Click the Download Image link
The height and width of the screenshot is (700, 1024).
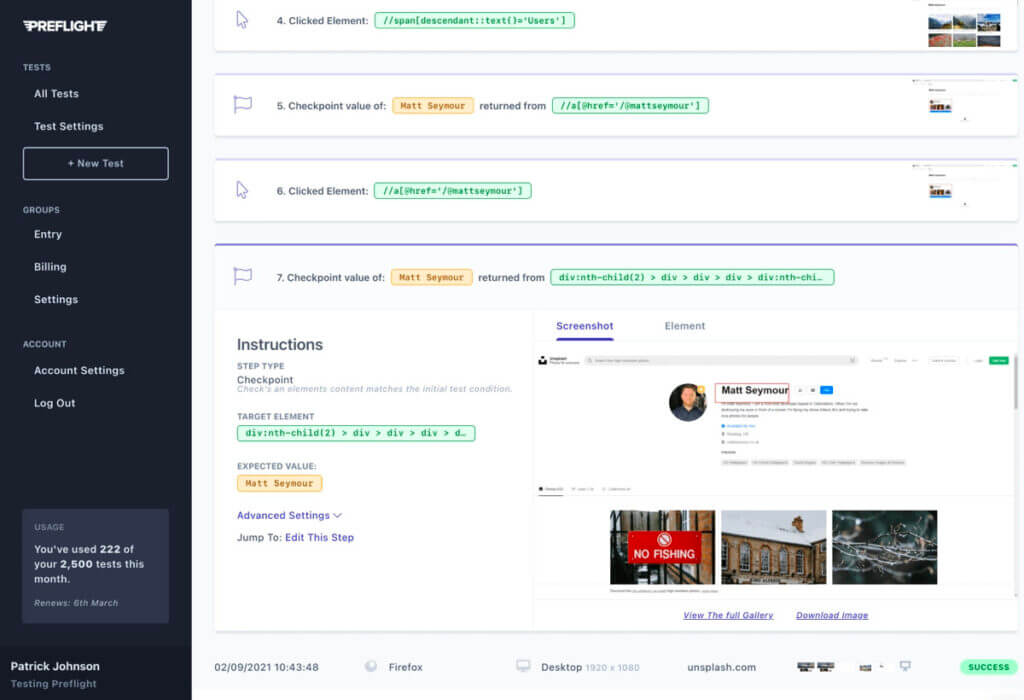[832, 615]
